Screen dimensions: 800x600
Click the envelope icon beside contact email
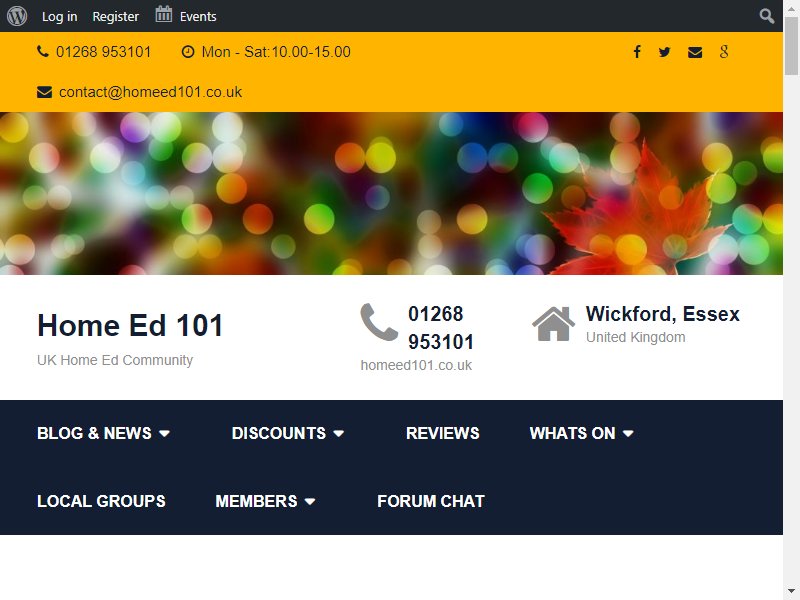(44, 92)
